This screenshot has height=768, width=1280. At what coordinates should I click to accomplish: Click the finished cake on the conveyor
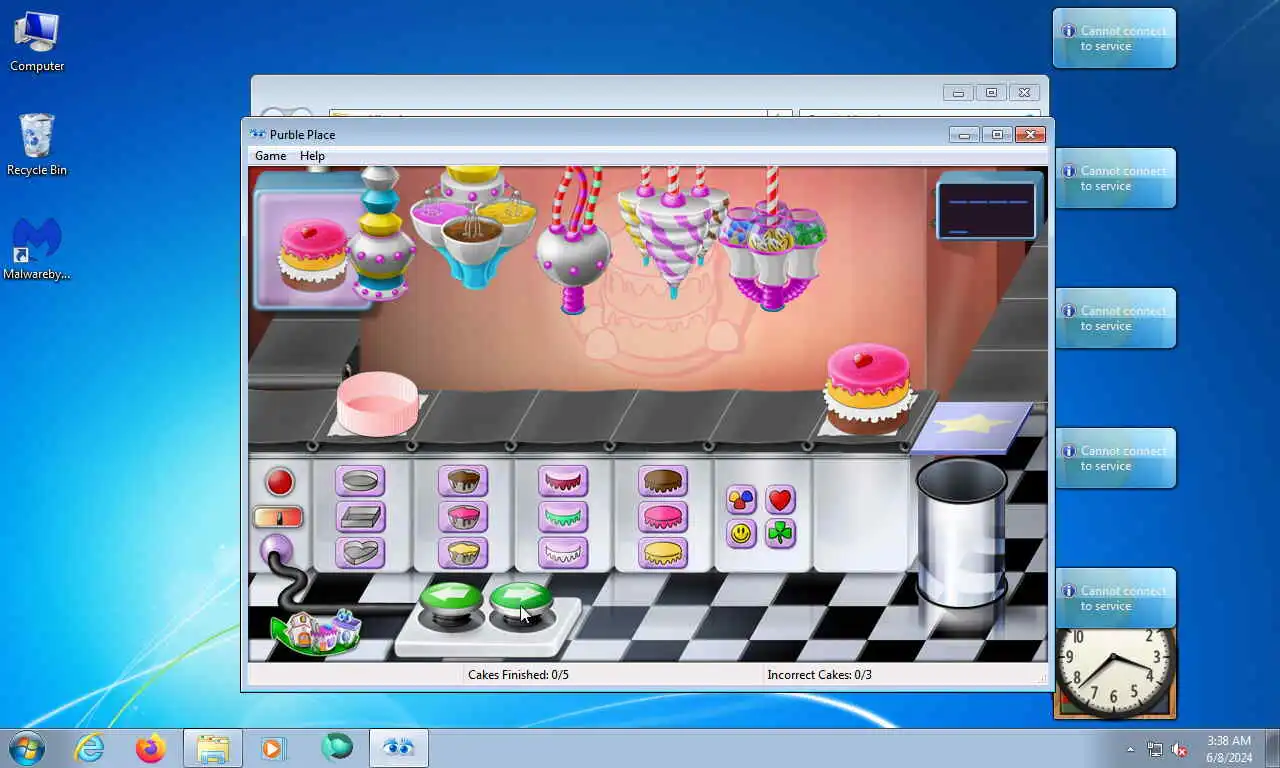point(867,388)
